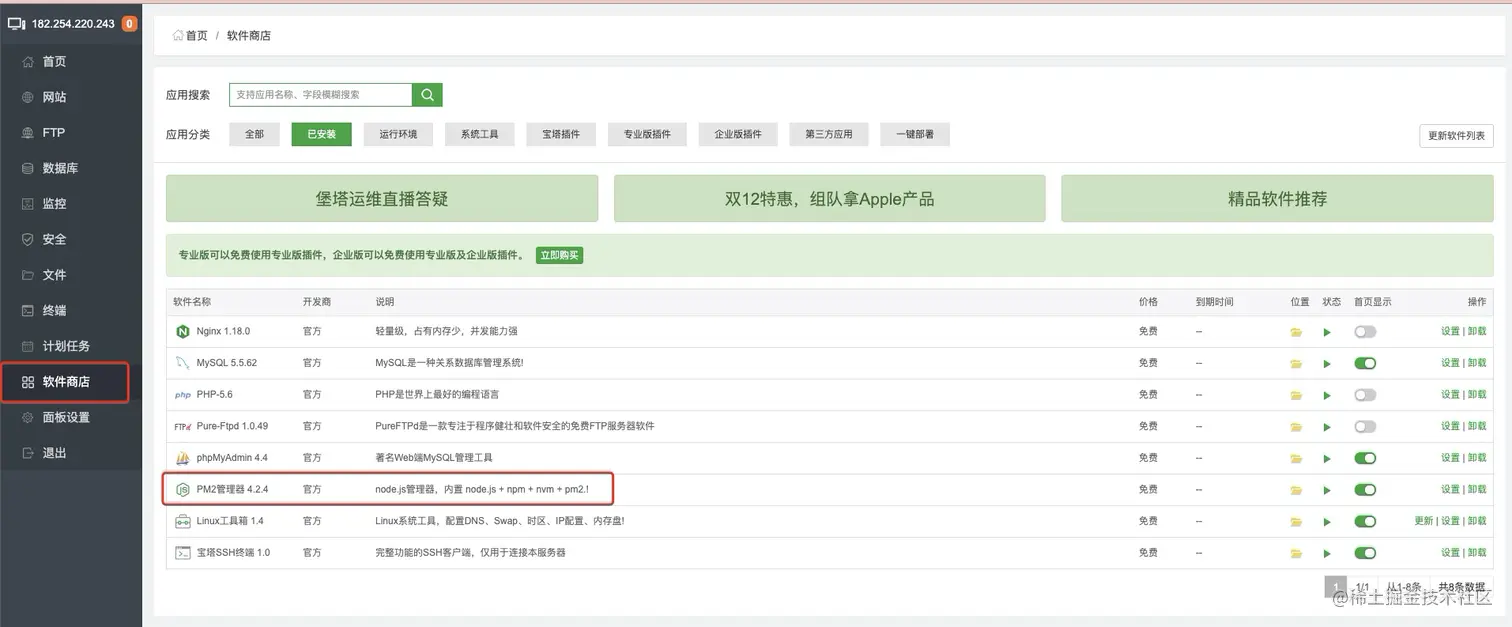Click the PM2管理器 node.js icon
Image resolution: width=1512 pixels, height=627 pixels.
(x=182, y=490)
